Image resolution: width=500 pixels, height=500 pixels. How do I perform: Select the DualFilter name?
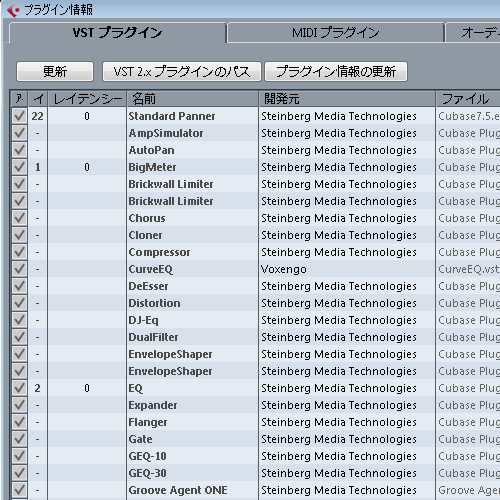point(153,337)
